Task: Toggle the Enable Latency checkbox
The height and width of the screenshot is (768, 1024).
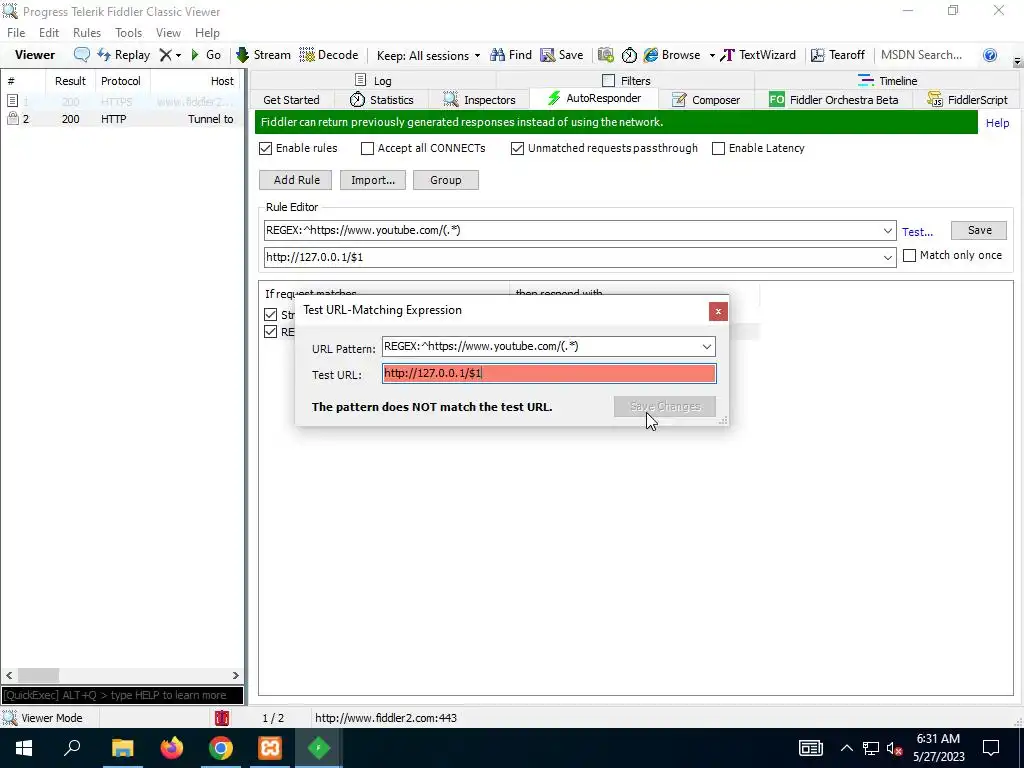Action: point(718,148)
